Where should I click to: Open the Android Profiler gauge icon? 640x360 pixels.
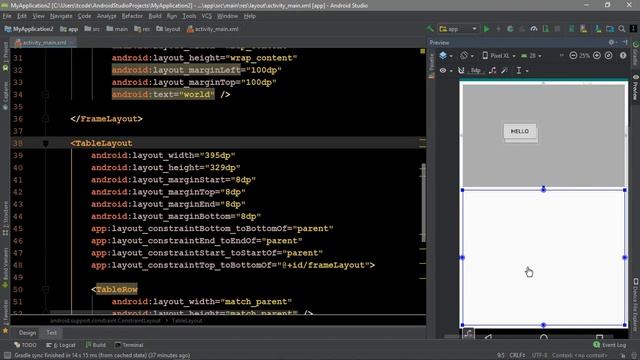[x=534, y=29]
